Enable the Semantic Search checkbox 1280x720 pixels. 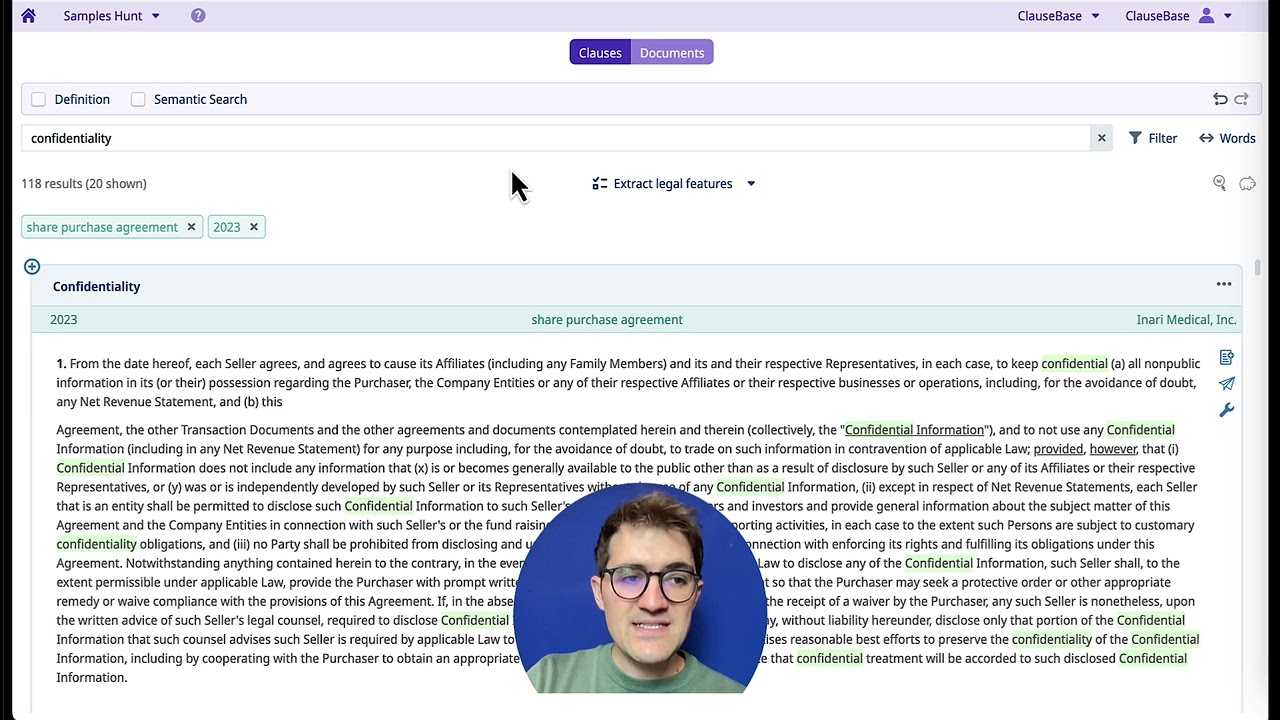pyautogui.click(x=138, y=99)
